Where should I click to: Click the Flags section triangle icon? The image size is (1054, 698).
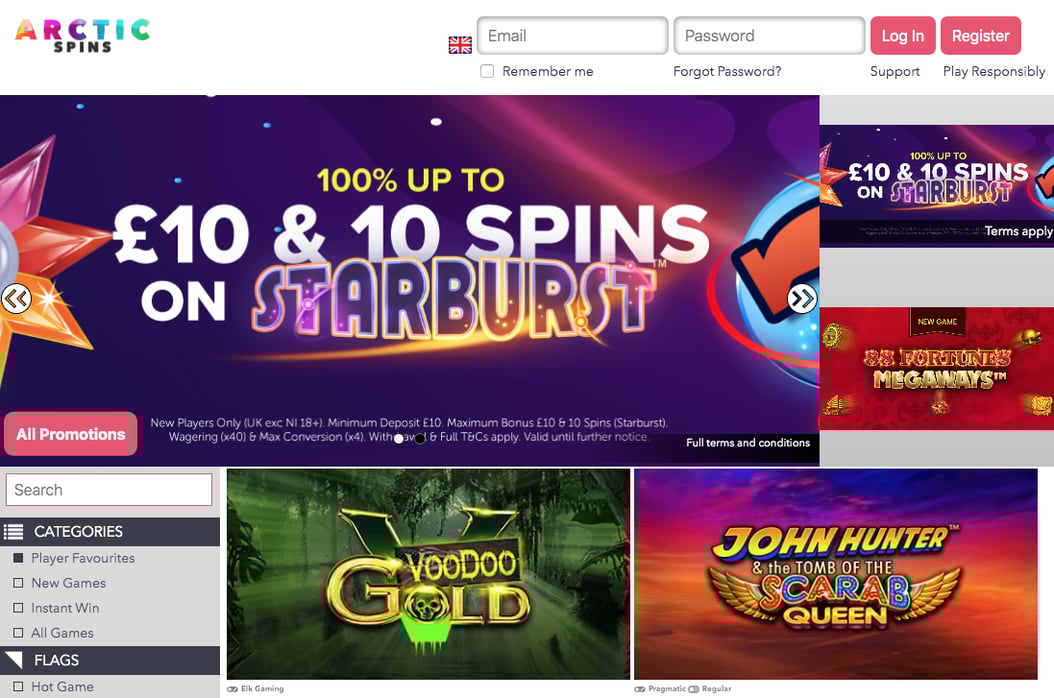[13, 660]
